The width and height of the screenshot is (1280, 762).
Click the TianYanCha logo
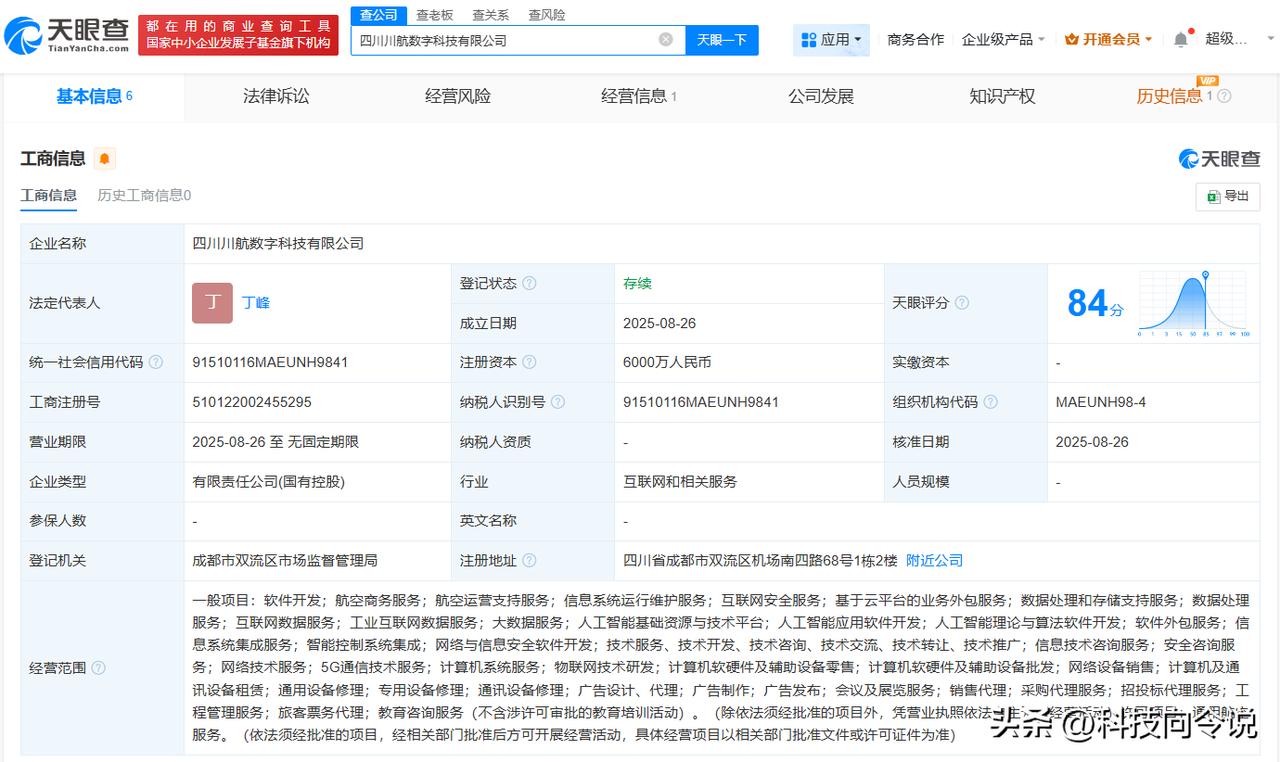click(x=66, y=35)
